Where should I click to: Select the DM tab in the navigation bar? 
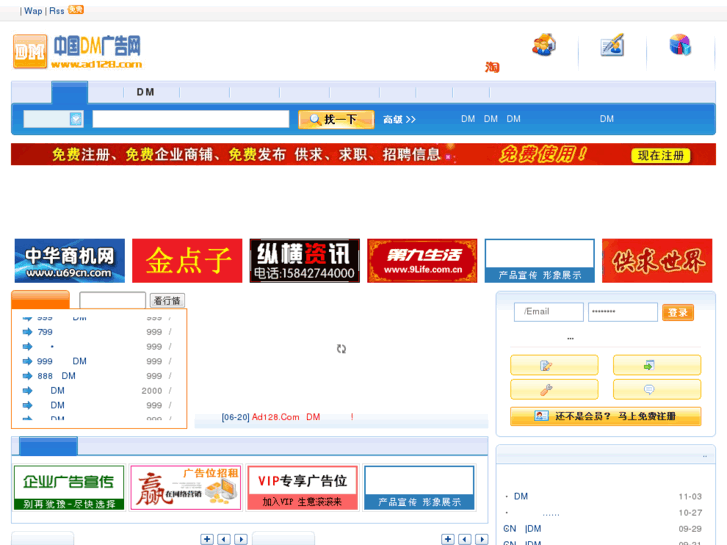[x=145, y=92]
